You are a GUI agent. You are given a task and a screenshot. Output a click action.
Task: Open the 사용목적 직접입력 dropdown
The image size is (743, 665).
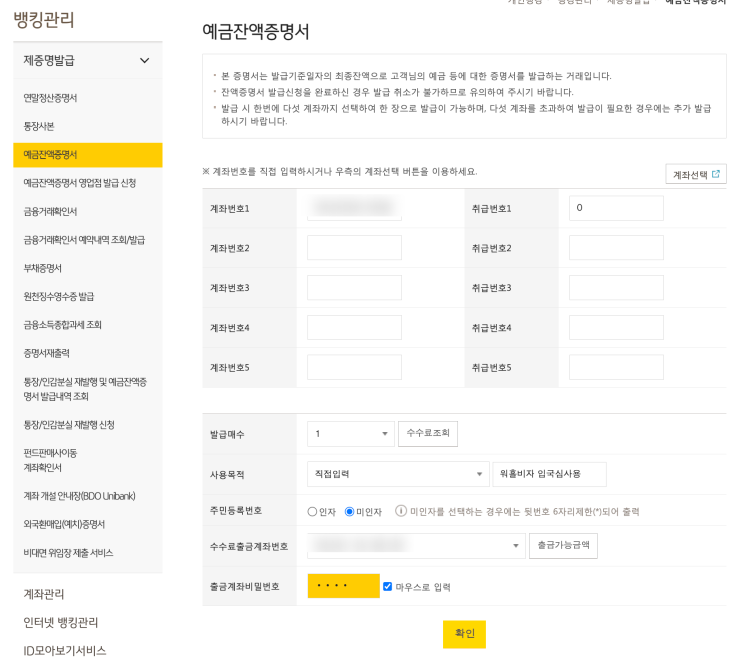coord(398,474)
